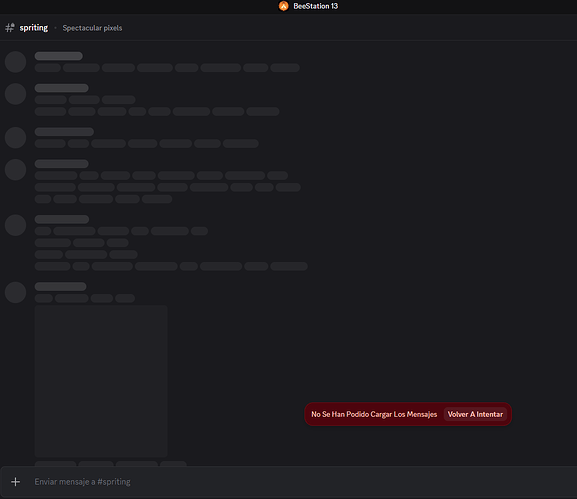Click the BeeStation 13 server title
Screen dimensions: 577x499
[315, 6]
